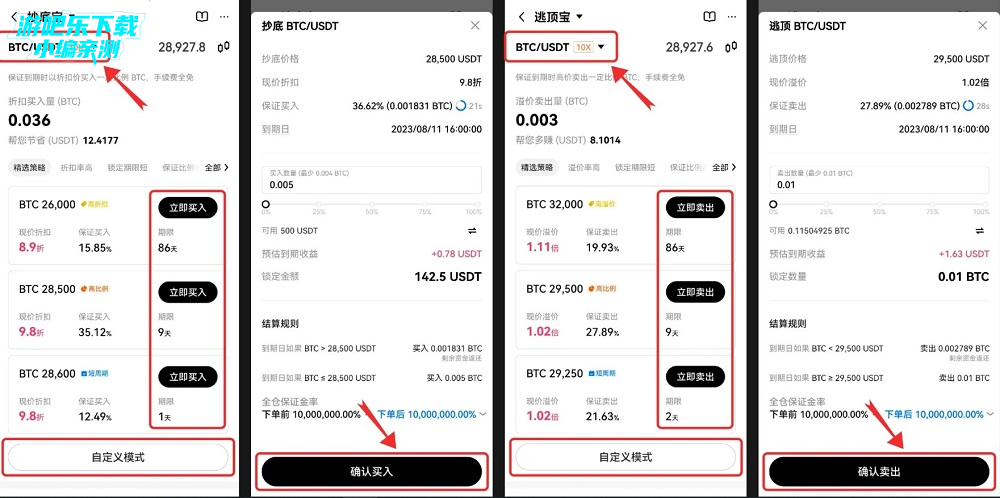Open the three-dot more menu in 逃顶宝 header
This screenshot has height=498, width=1000.
[732, 17]
